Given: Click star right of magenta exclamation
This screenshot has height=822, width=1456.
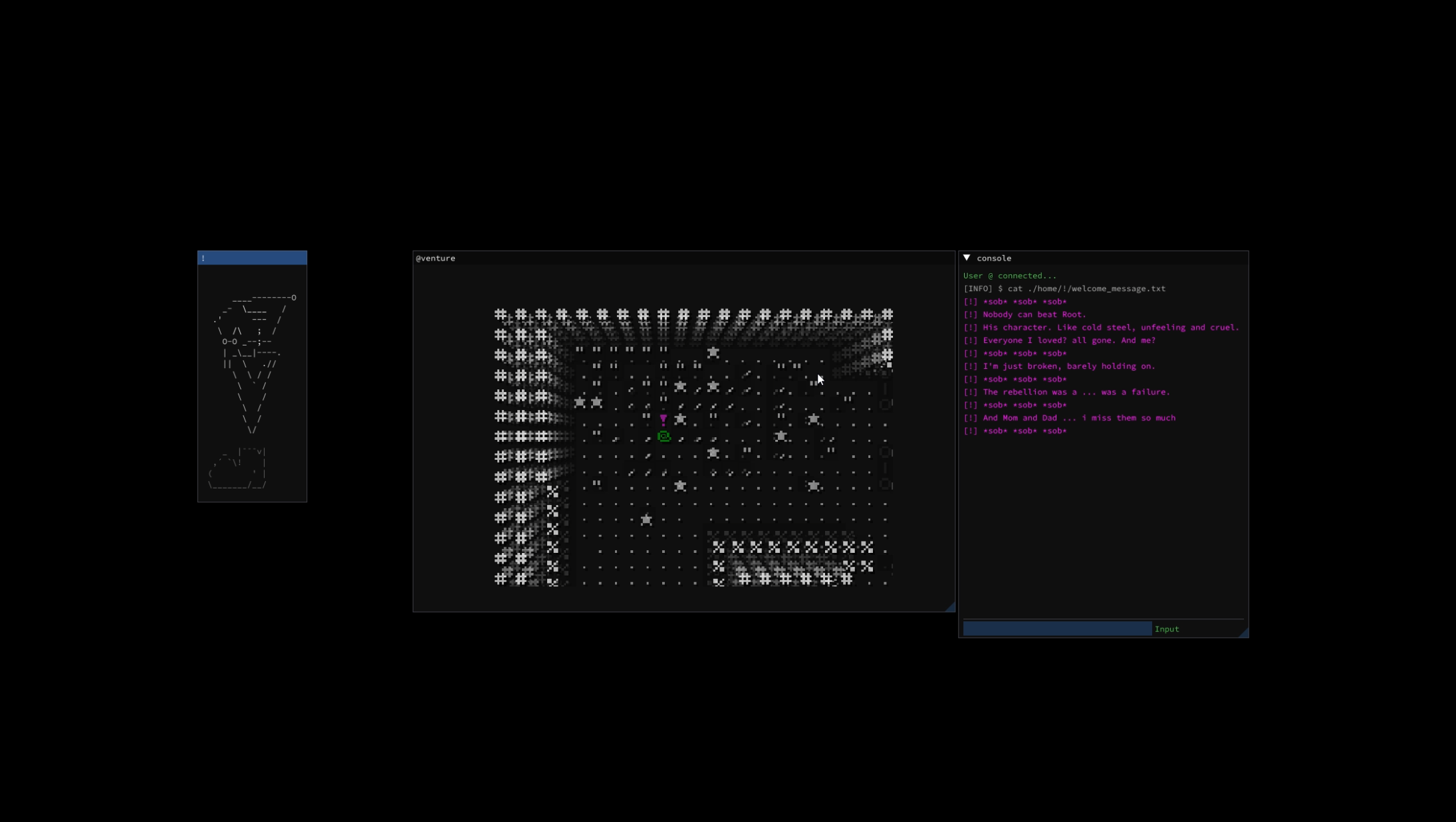Looking at the screenshot, I should (x=680, y=419).
